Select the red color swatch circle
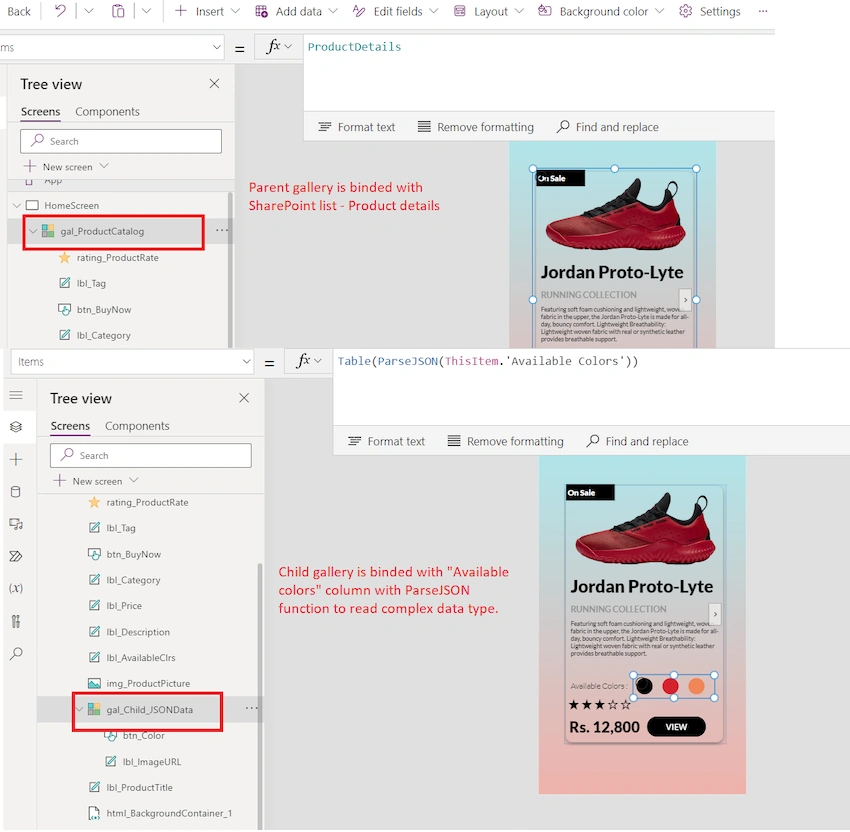 [670, 686]
